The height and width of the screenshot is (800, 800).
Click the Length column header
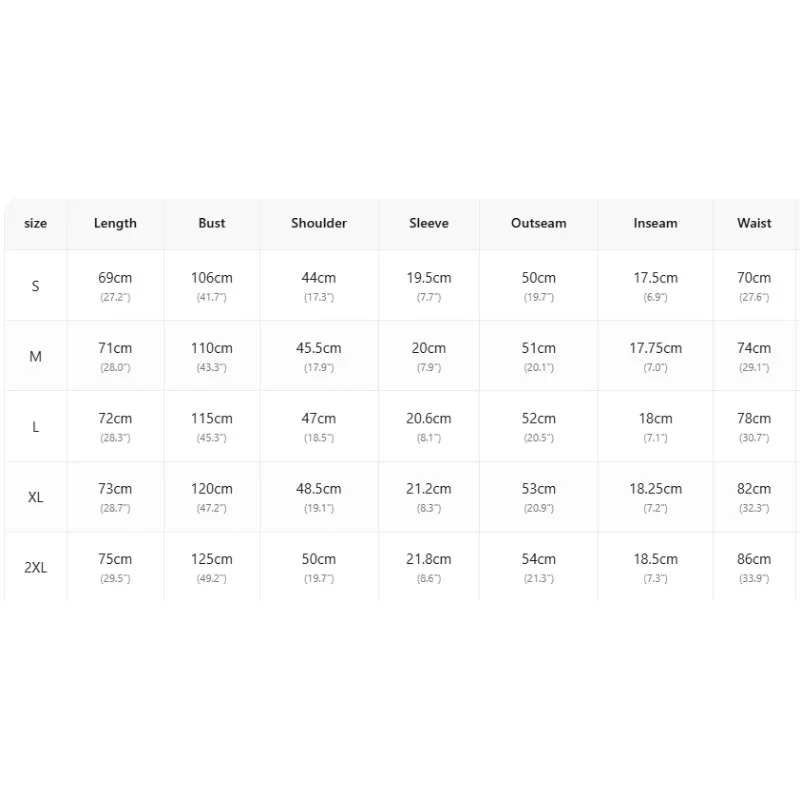pos(115,223)
